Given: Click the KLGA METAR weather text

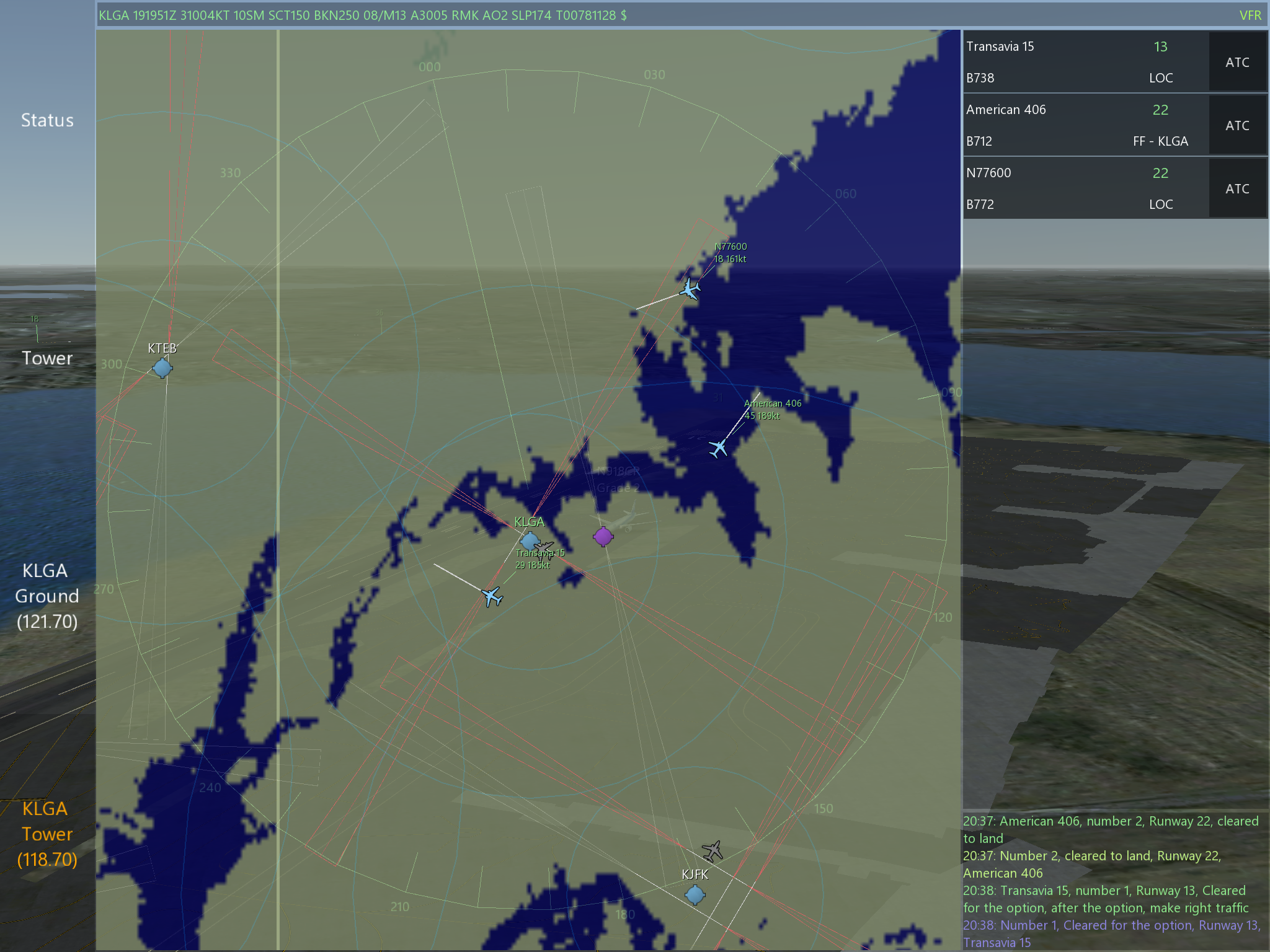Looking at the screenshot, I should 363,15.
